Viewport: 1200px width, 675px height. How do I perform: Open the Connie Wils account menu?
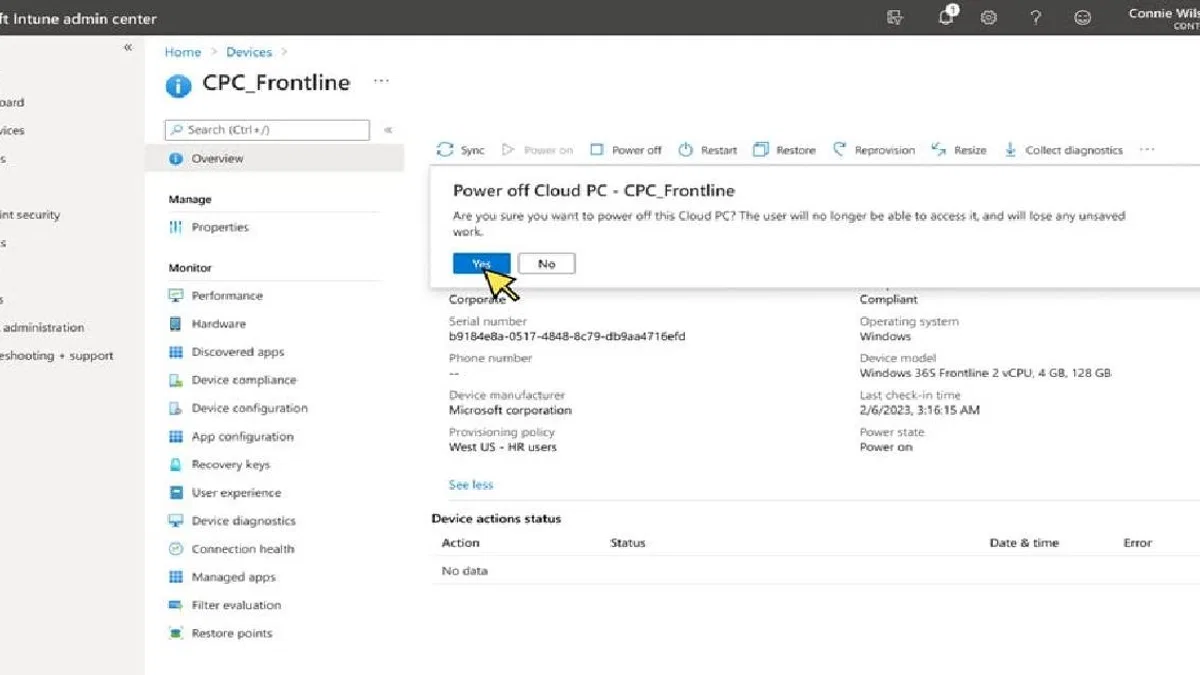[1163, 18]
